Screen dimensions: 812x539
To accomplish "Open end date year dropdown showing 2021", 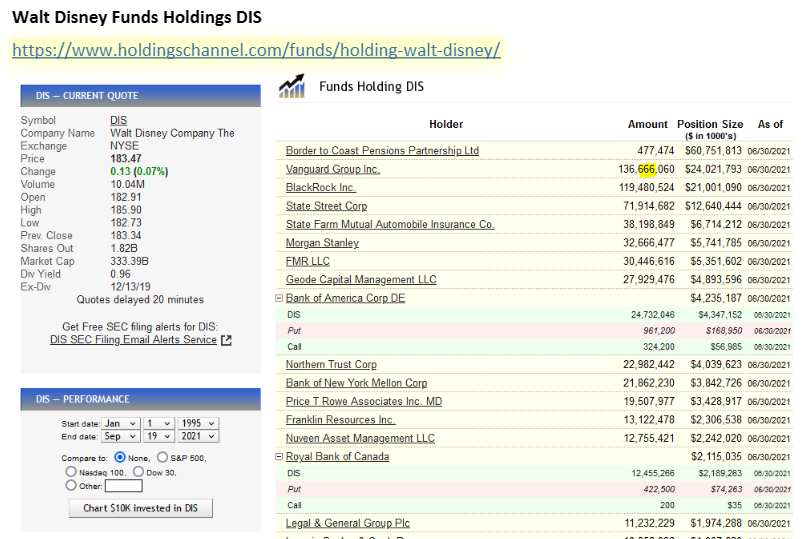I will 198,436.
